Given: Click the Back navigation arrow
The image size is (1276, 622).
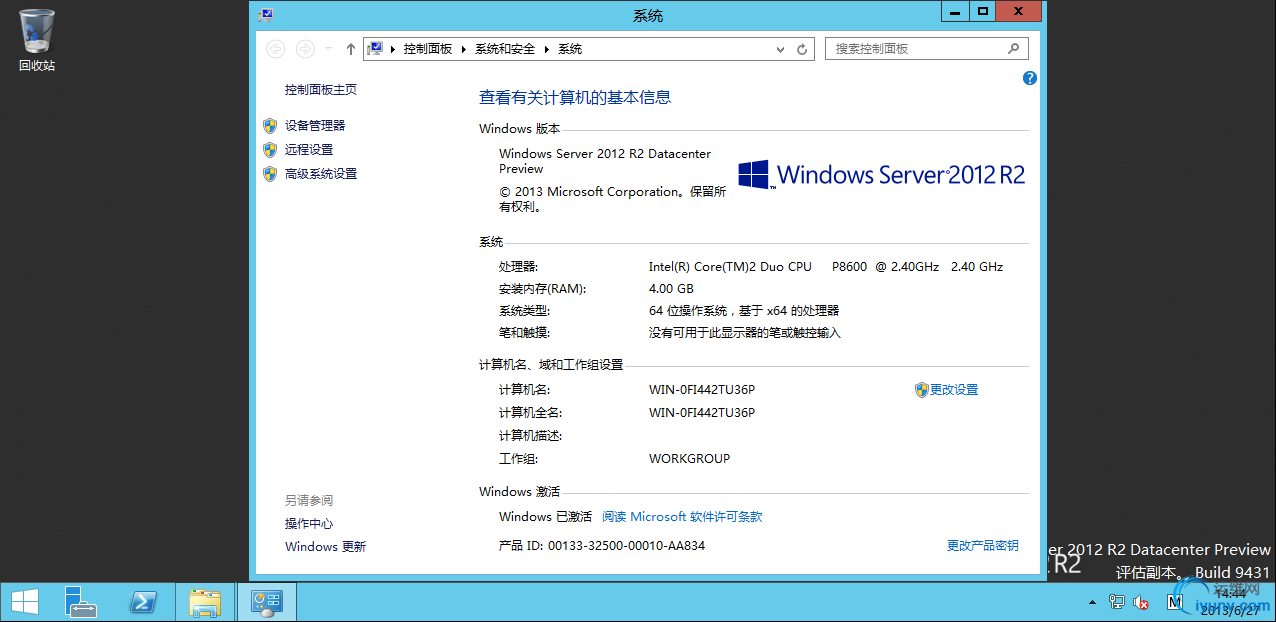Looking at the screenshot, I should click(x=276, y=49).
